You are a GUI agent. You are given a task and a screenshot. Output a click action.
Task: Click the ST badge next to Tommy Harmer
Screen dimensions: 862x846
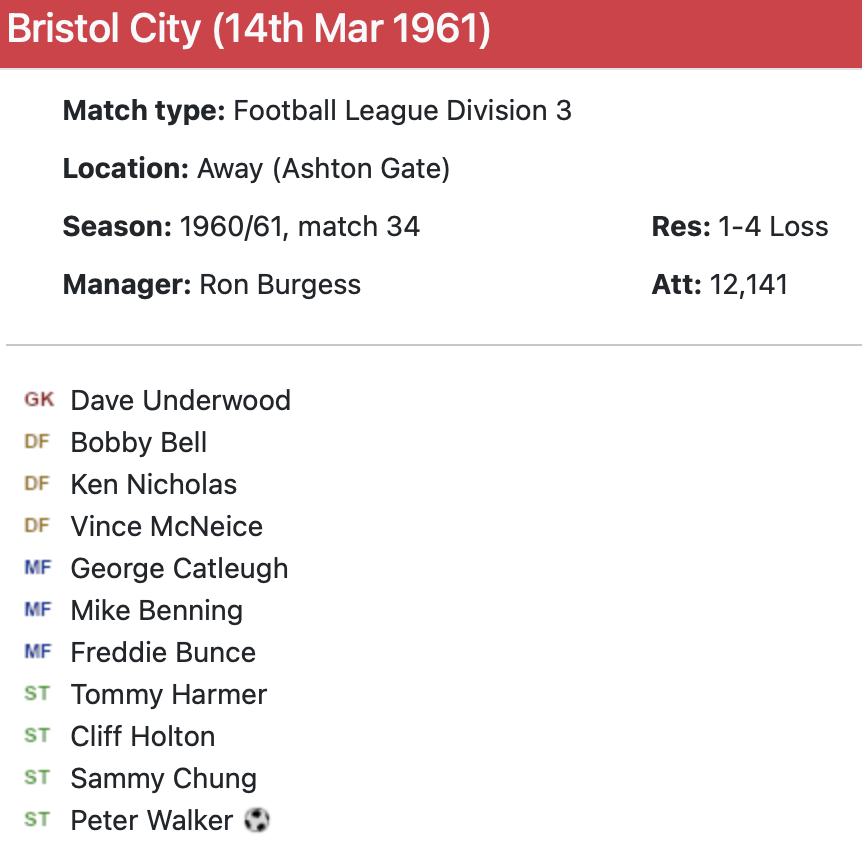tap(37, 694)
